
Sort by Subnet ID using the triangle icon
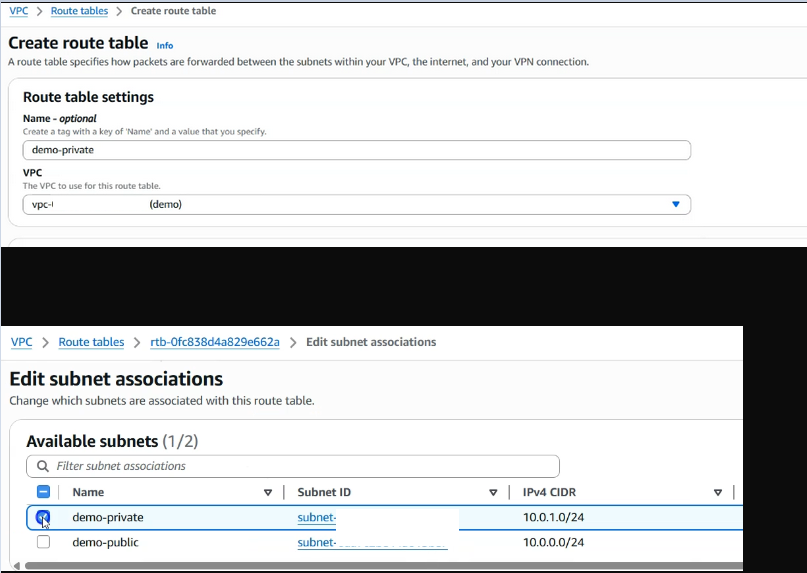coord(493,493)
